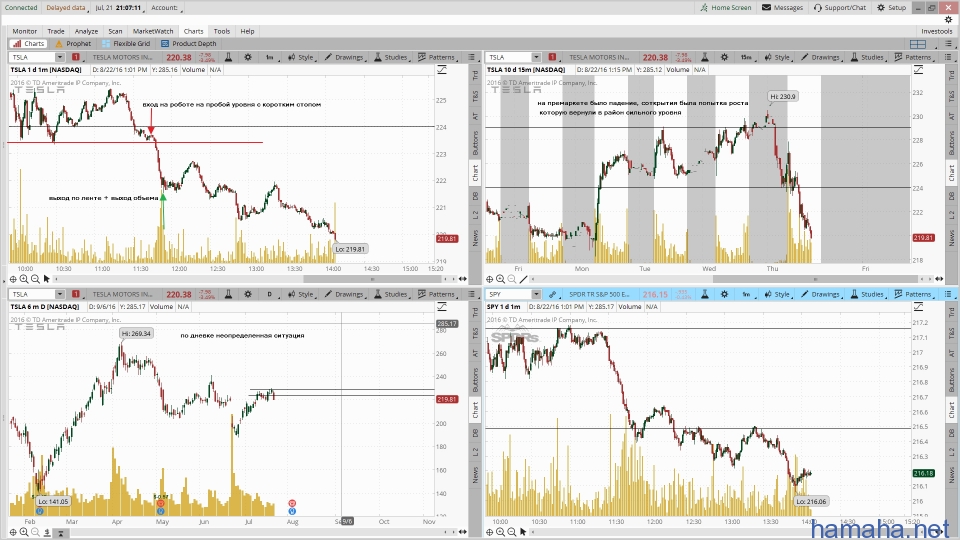Open the Monitor tab
The width and height of the screenshot is (960, 540).
pos(24,31)
